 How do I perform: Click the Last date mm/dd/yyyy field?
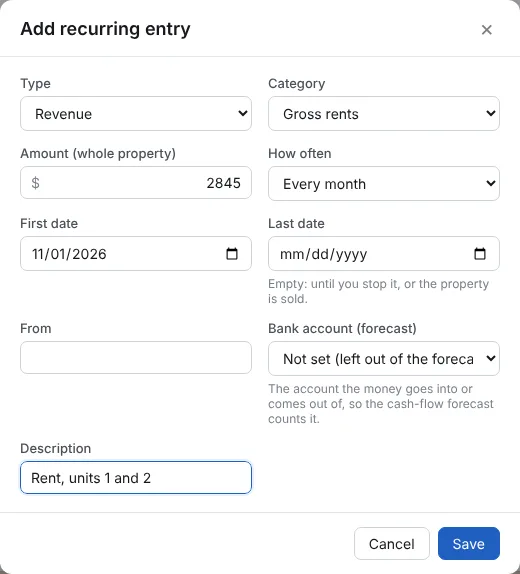384,254
